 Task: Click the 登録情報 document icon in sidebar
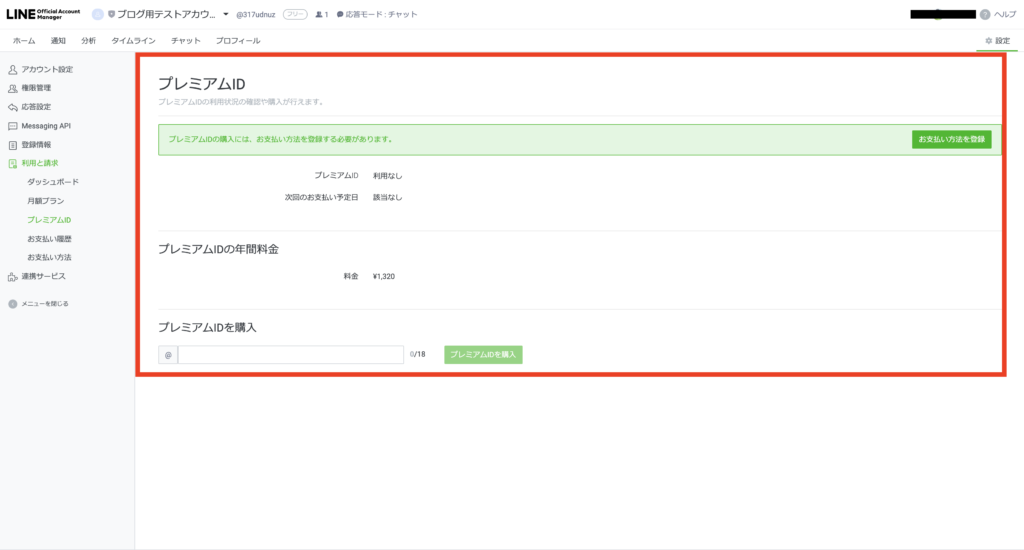click(x=13, y=145)
